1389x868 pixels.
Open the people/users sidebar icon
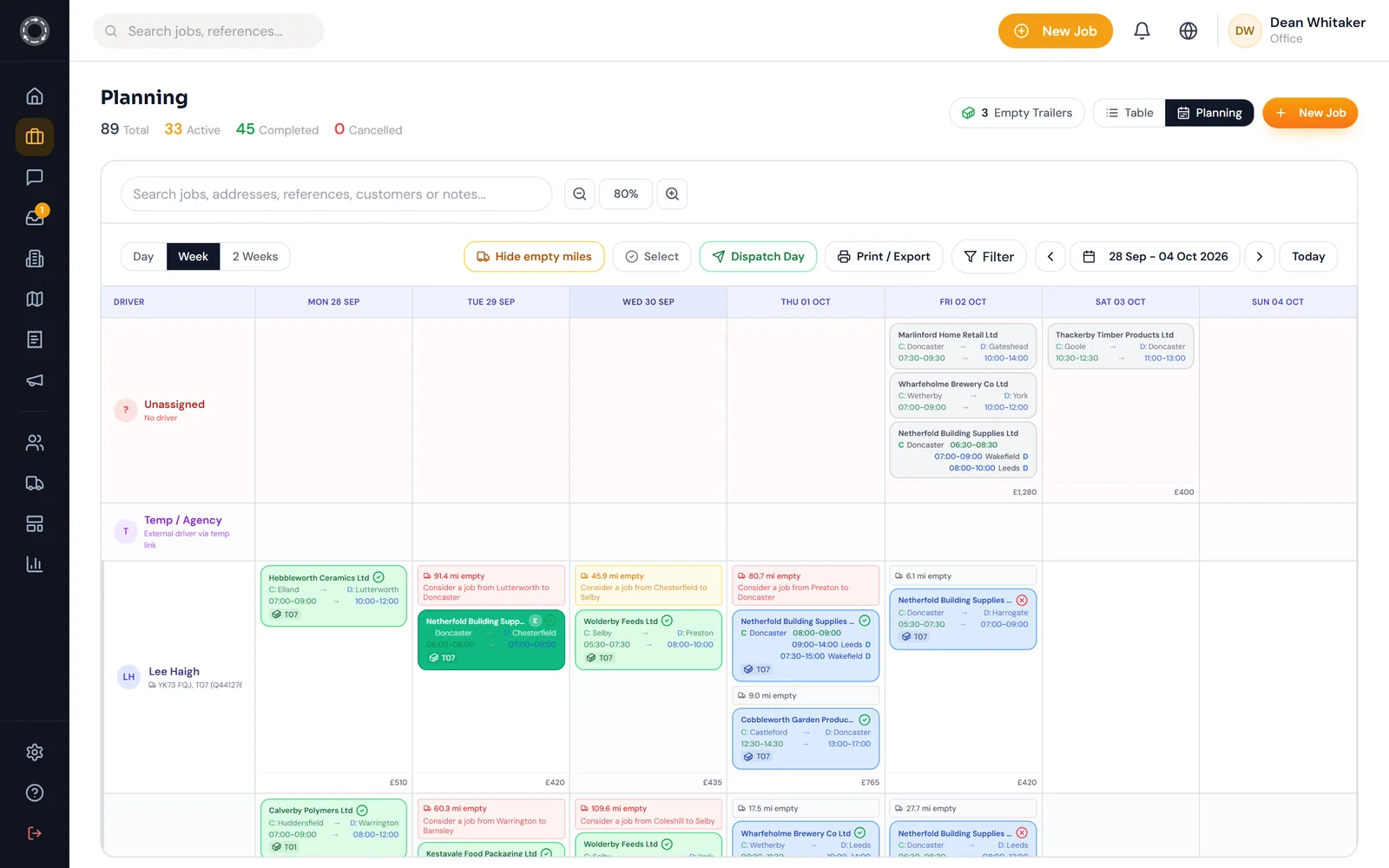click(35, 443)
